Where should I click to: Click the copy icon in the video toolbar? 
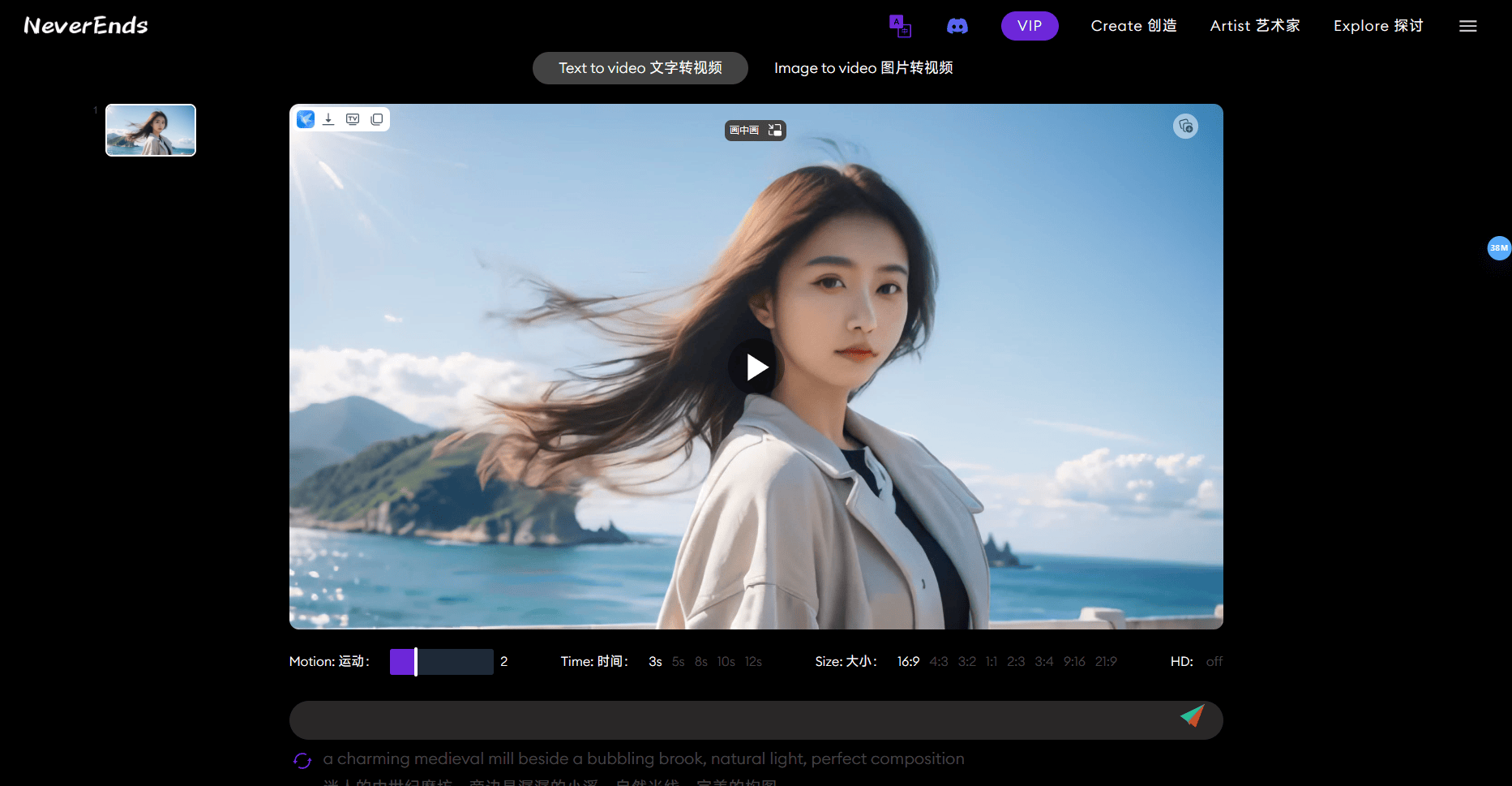[377, 118]
